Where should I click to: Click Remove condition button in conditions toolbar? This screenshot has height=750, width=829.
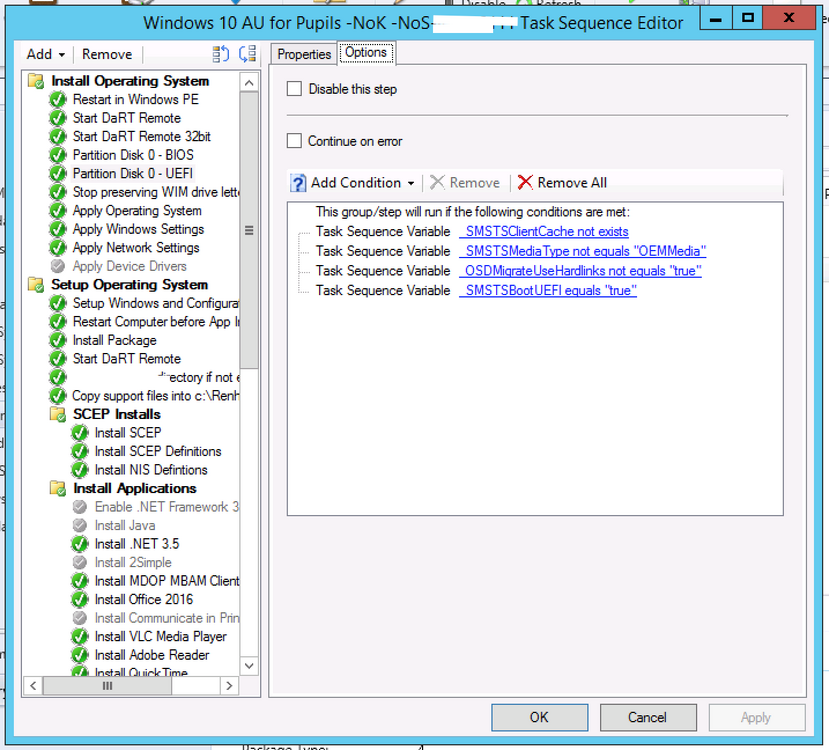click(x=465, y=183)
